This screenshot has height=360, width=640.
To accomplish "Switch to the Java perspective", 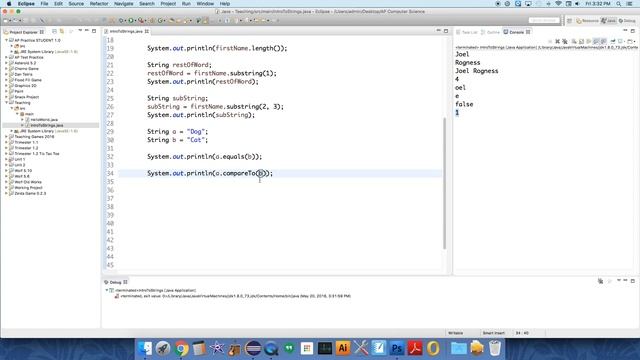I will coord(608,20).
